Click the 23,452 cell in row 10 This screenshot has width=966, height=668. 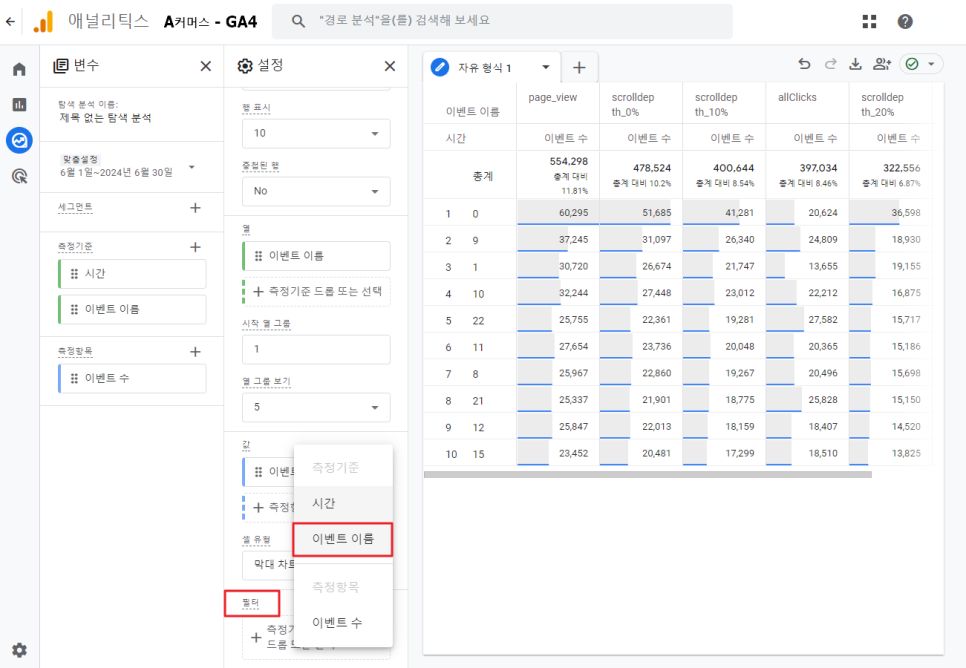coord(557,454)
